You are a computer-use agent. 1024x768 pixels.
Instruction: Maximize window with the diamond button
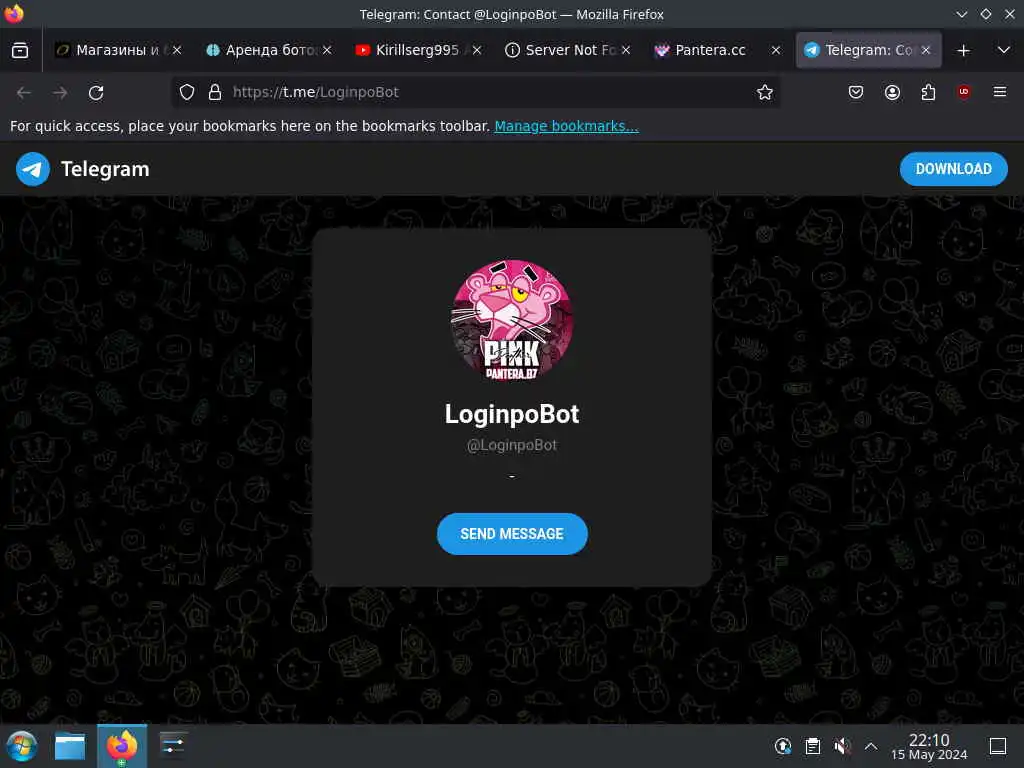(986, 14)
